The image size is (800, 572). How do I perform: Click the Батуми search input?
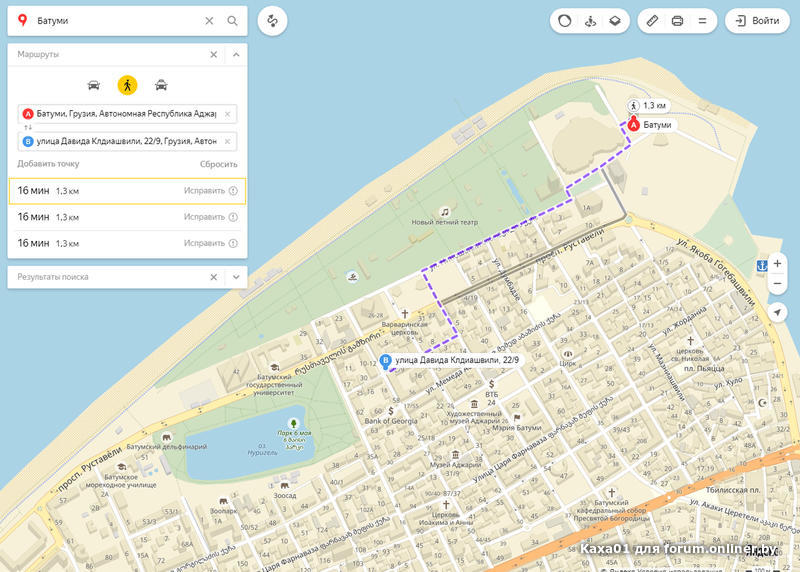click(117, 21)
